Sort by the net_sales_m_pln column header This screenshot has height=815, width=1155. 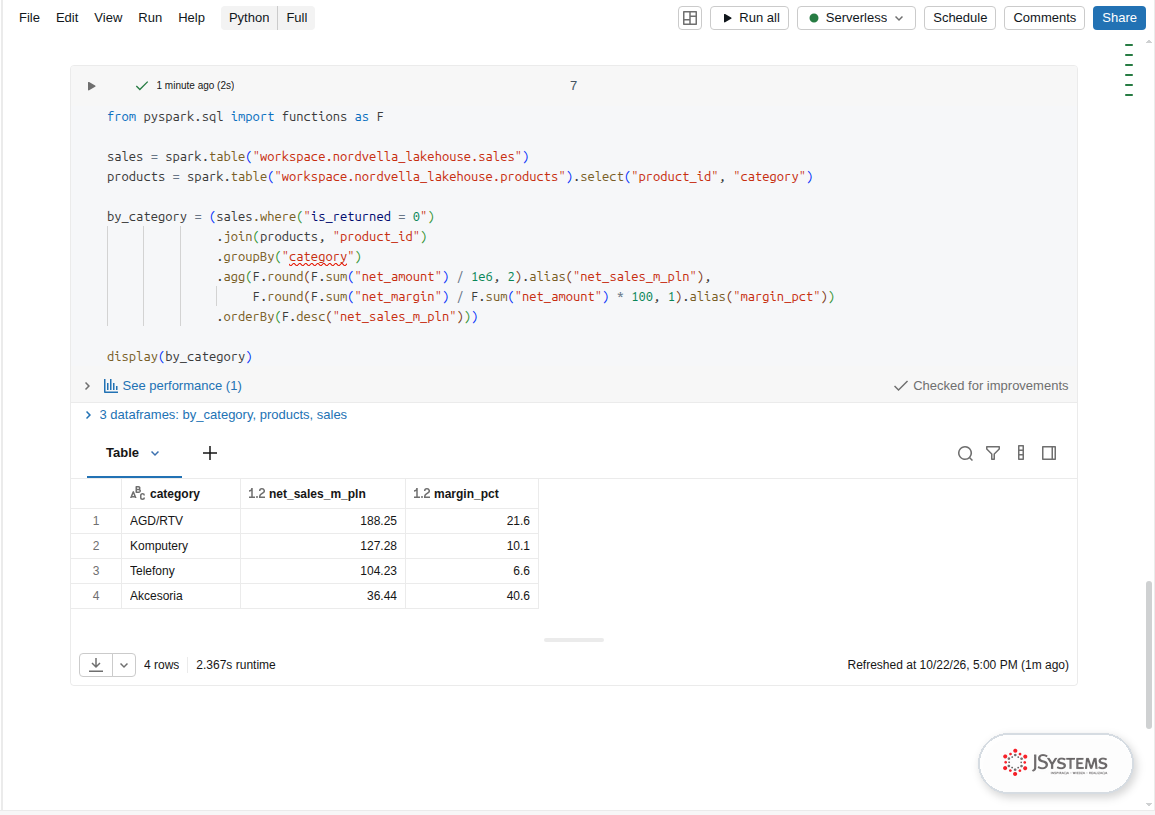[323, 494]
